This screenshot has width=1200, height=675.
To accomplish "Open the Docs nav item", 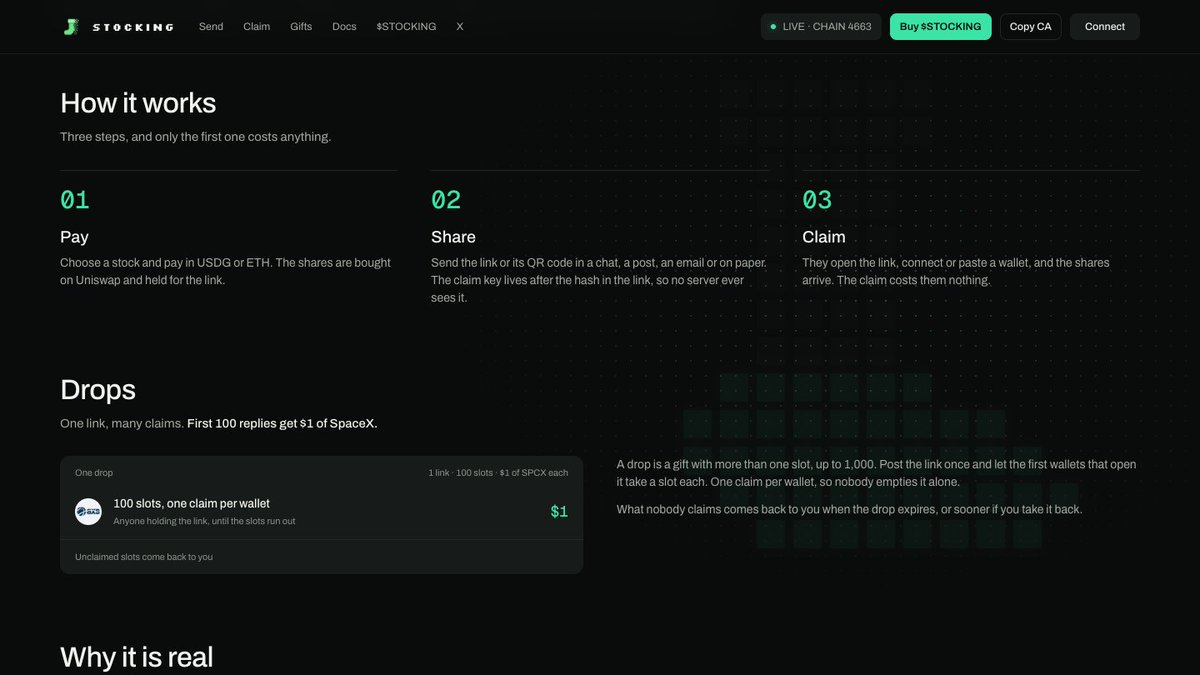I will [x=344, y=27].
